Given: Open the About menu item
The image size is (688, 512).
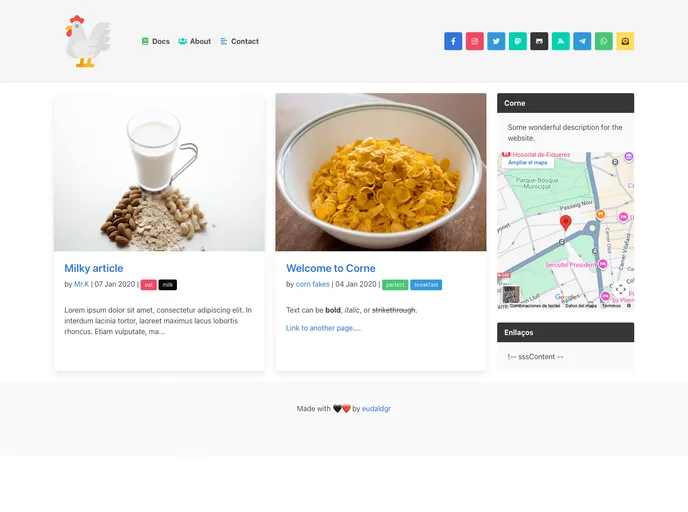Looking at the screenshot, I should click(x=194, y=41).
